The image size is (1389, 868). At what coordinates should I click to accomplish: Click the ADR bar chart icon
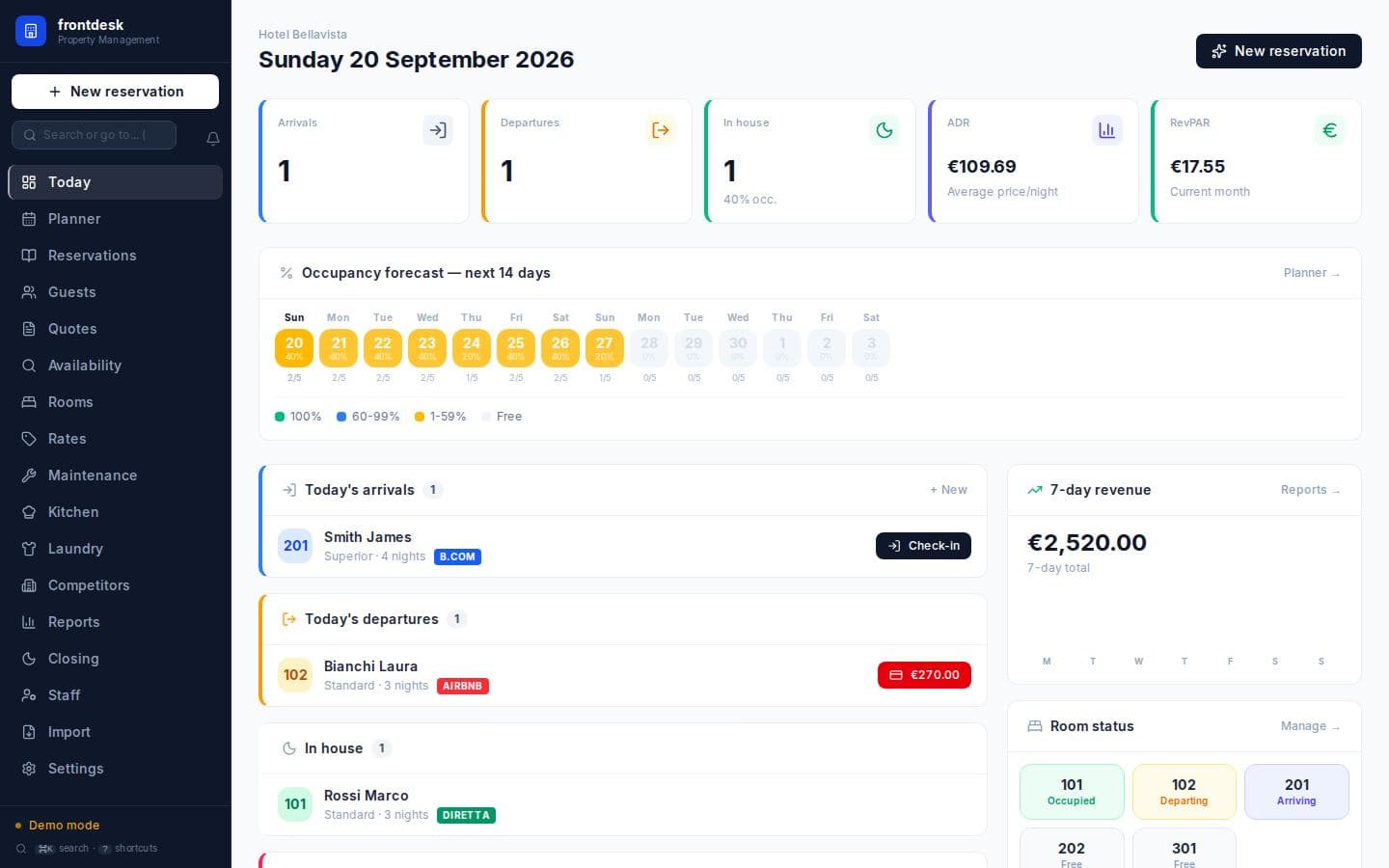[1107, 130]
